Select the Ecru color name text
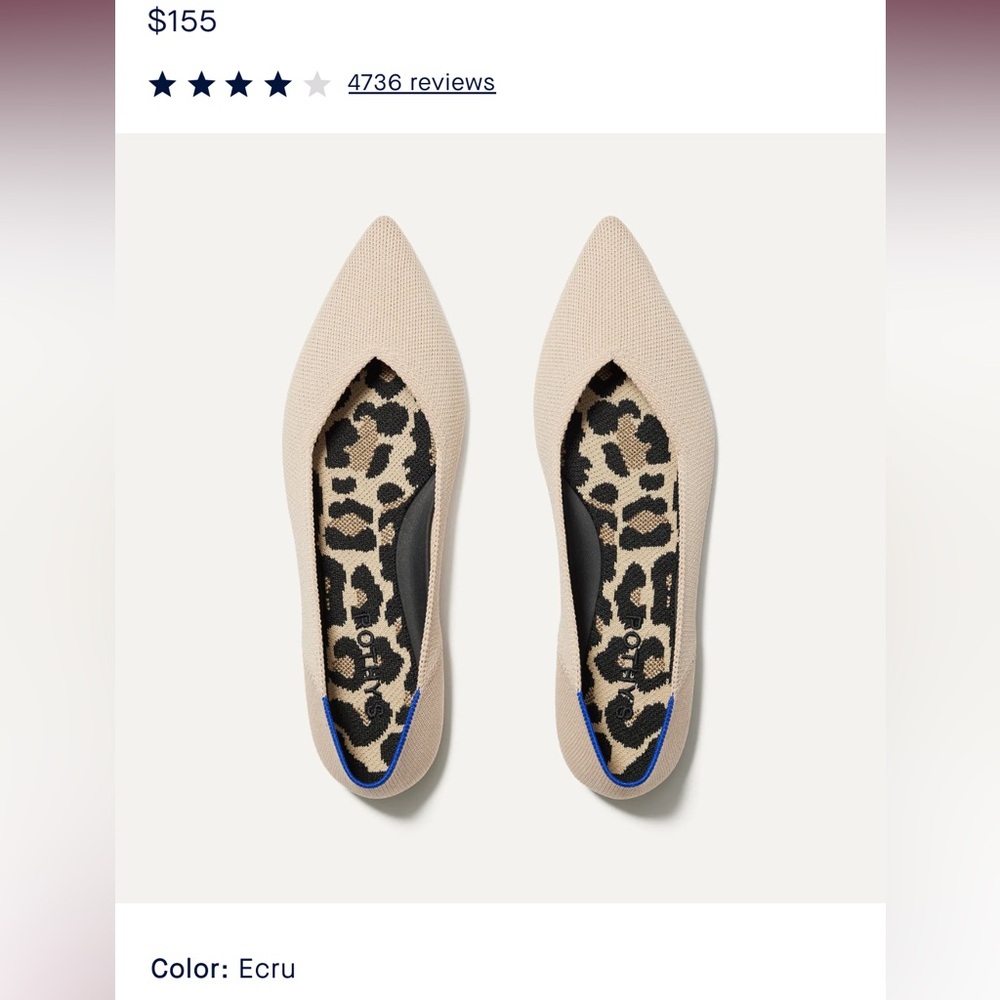This screenshot has height=1000, width=1000. pyautogui.click(x=267, y=968)
